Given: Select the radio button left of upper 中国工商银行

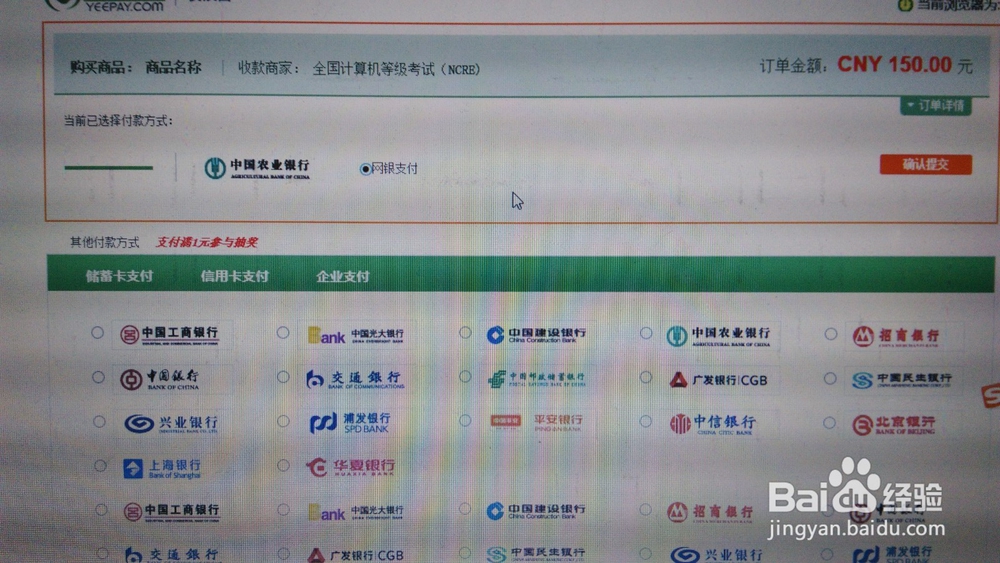Looking at the screenshot, I should 97,332.
